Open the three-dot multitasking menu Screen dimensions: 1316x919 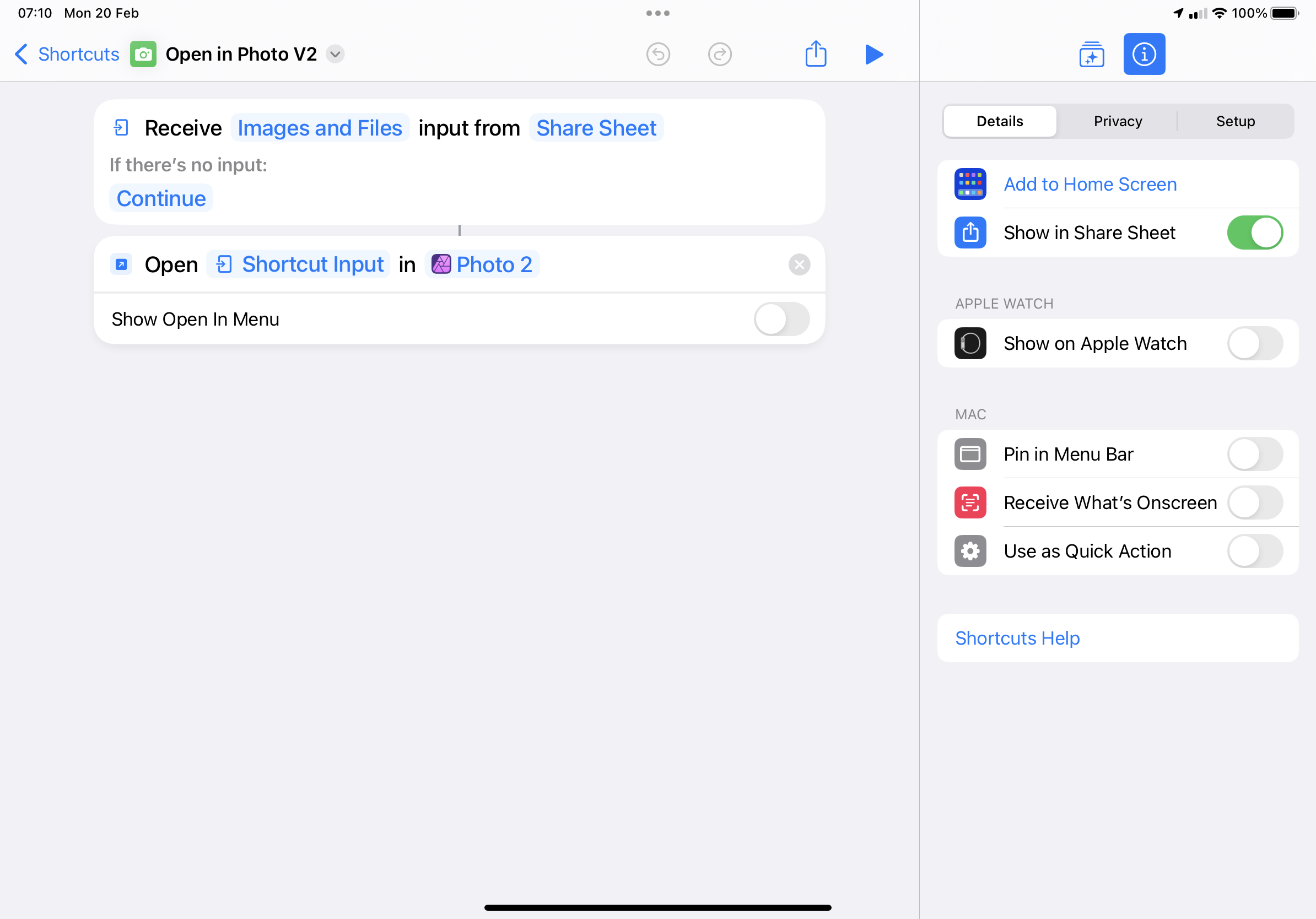pos(658,13)
